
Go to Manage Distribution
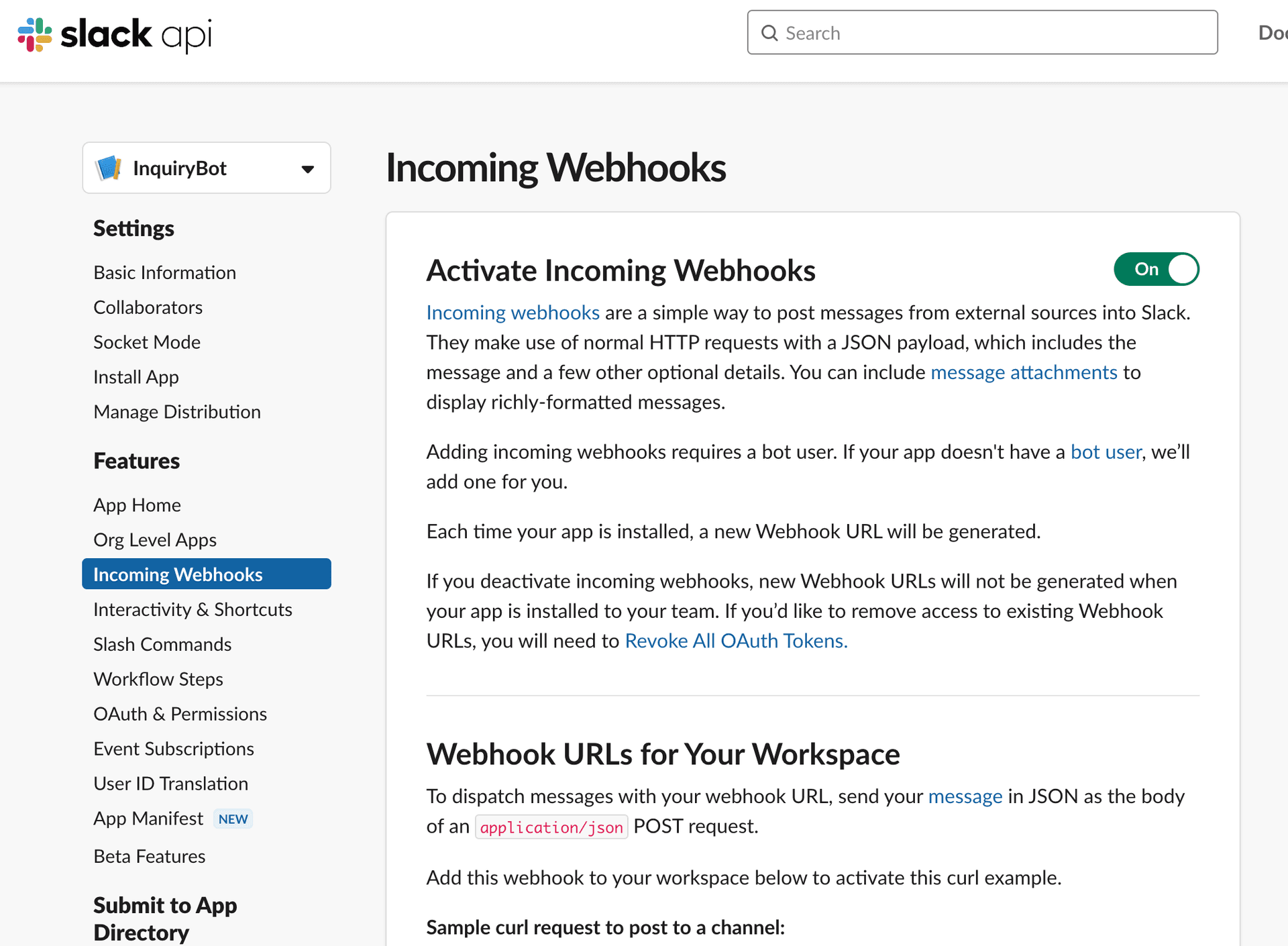click(x=176, y=411)
